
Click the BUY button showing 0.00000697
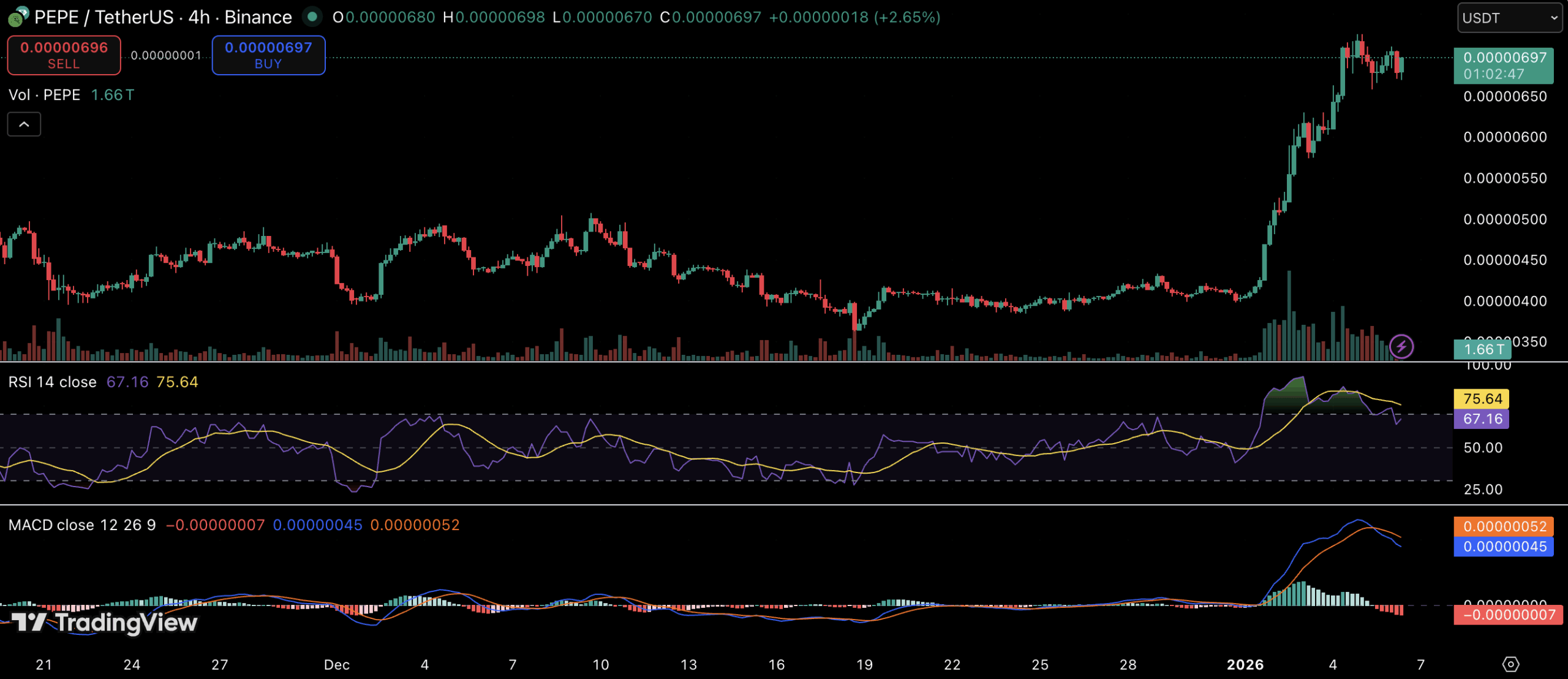pos(268,55)
